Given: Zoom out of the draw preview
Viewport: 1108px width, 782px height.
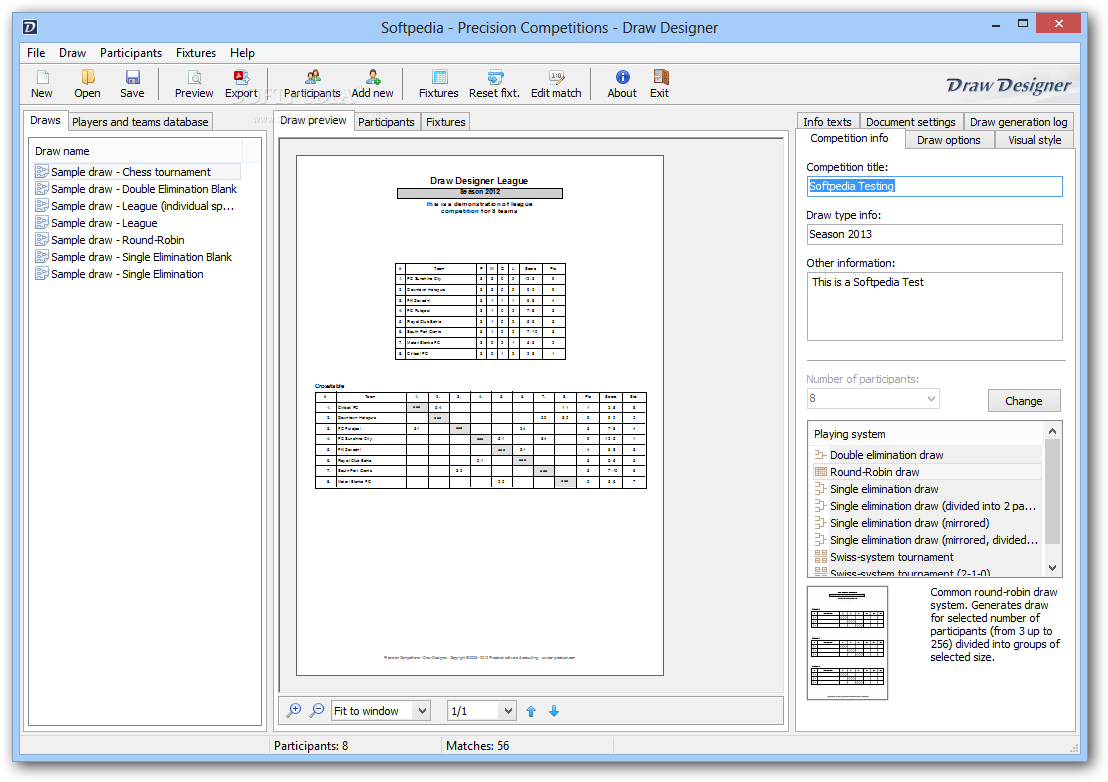Looking at the screenshot, I should coord(317,711).
